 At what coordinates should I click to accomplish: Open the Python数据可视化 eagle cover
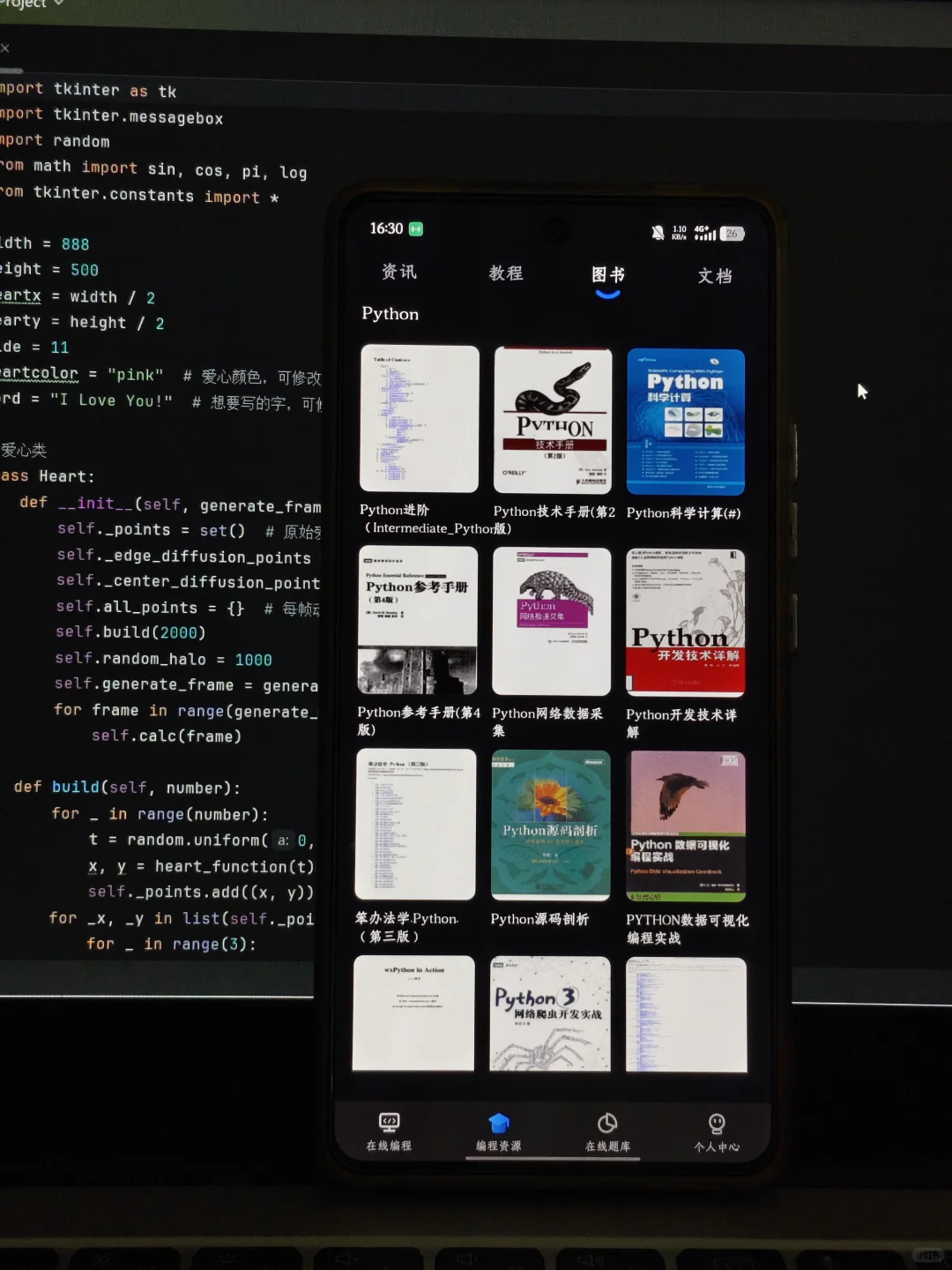686,827
